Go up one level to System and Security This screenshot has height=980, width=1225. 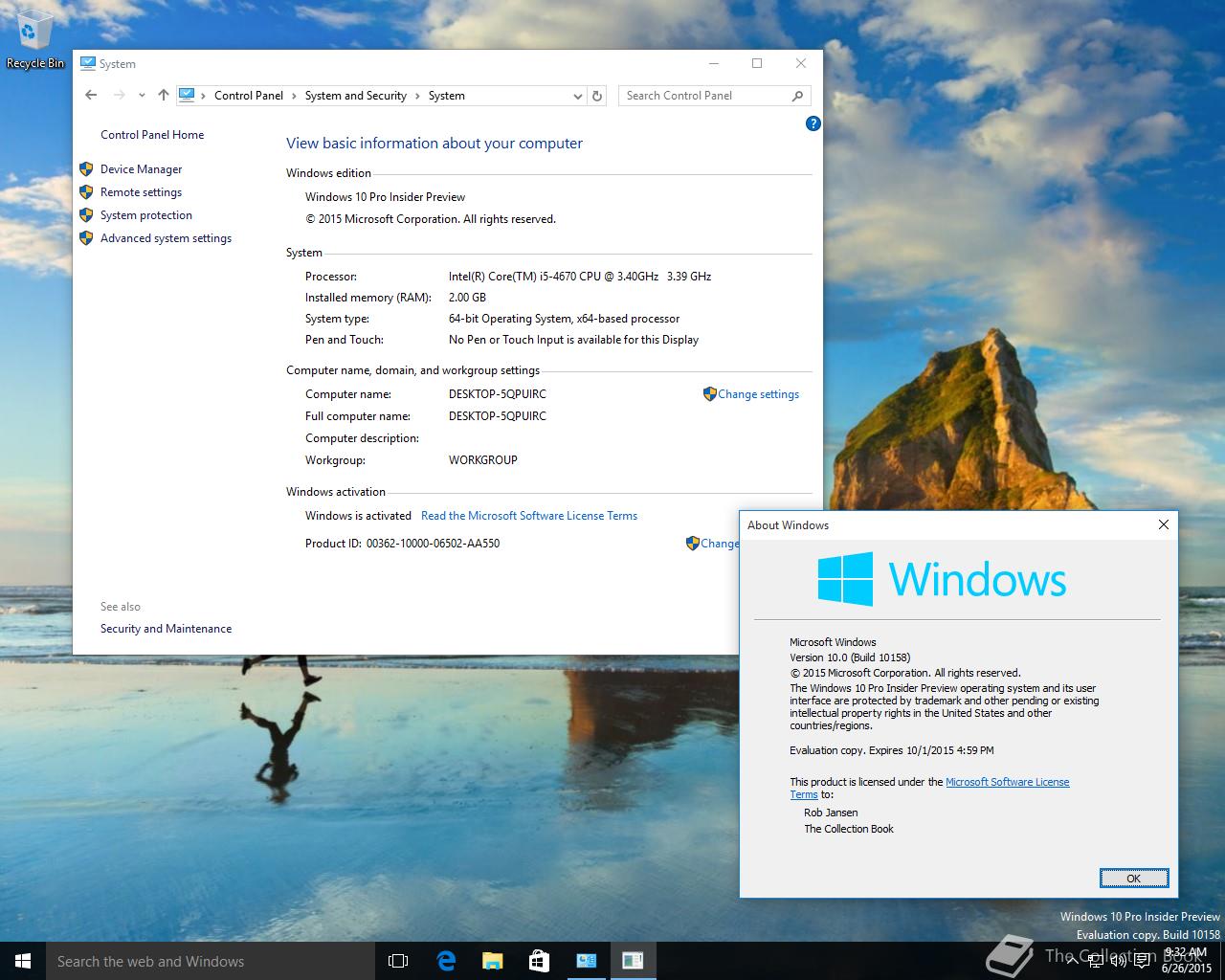click(164, 95)
